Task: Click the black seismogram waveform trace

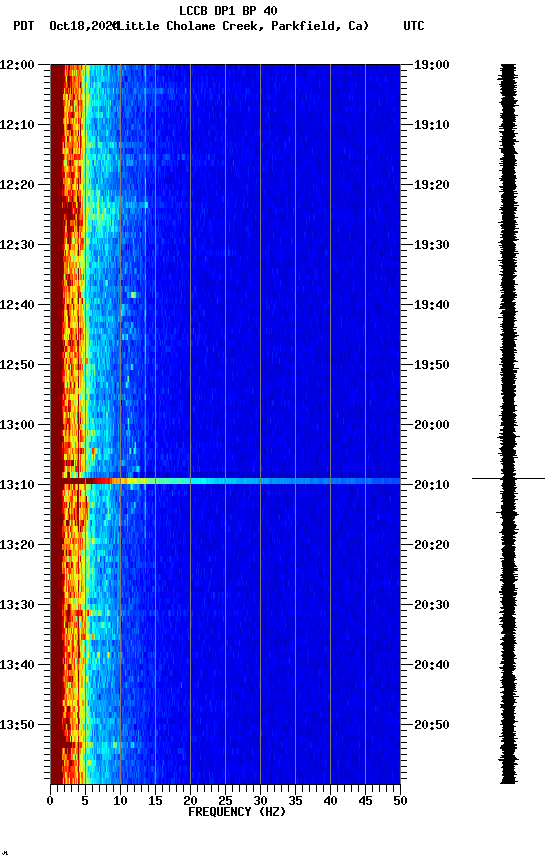Action: (508, 424)
